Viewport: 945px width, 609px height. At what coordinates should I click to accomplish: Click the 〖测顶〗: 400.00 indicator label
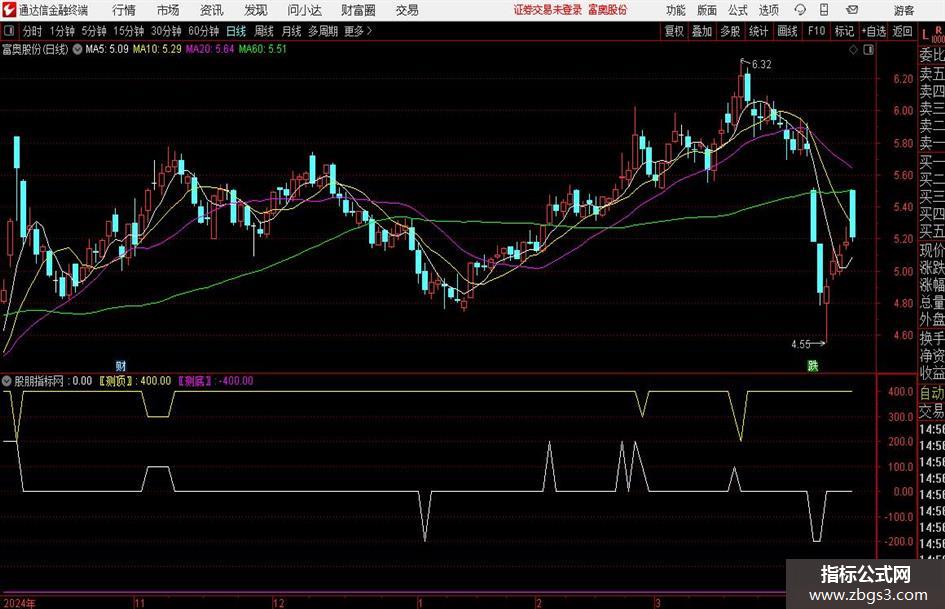coord(135,380)
